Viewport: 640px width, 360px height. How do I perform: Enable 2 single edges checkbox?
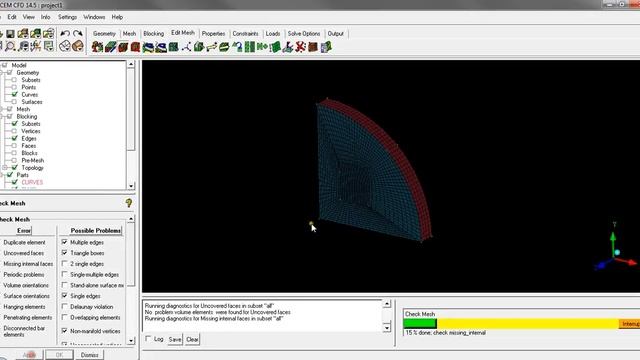click(x=64, y=264)
